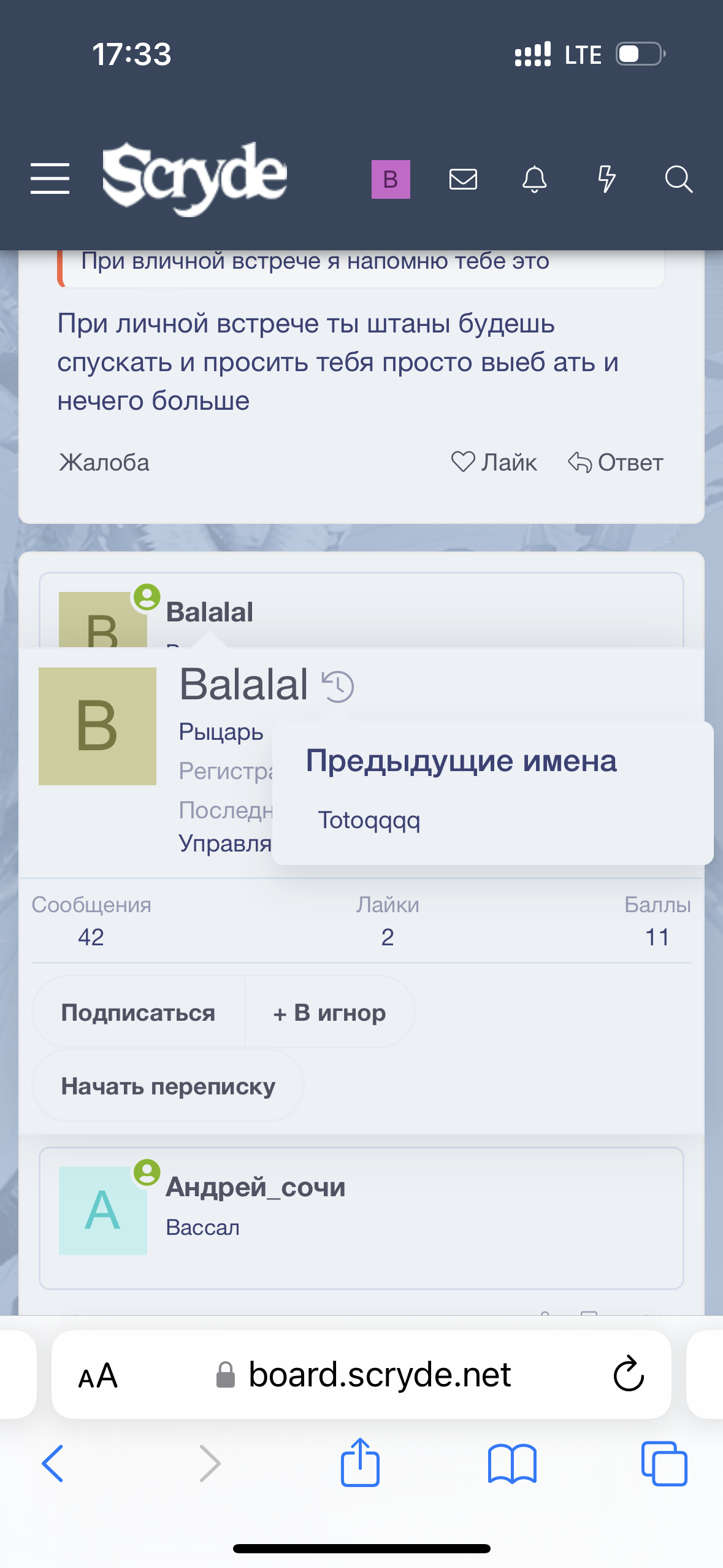This screenshot has width=723, height=1568.
Task: Click the Scryde logo
Action: pyautogui.click(x=194, y=178)
